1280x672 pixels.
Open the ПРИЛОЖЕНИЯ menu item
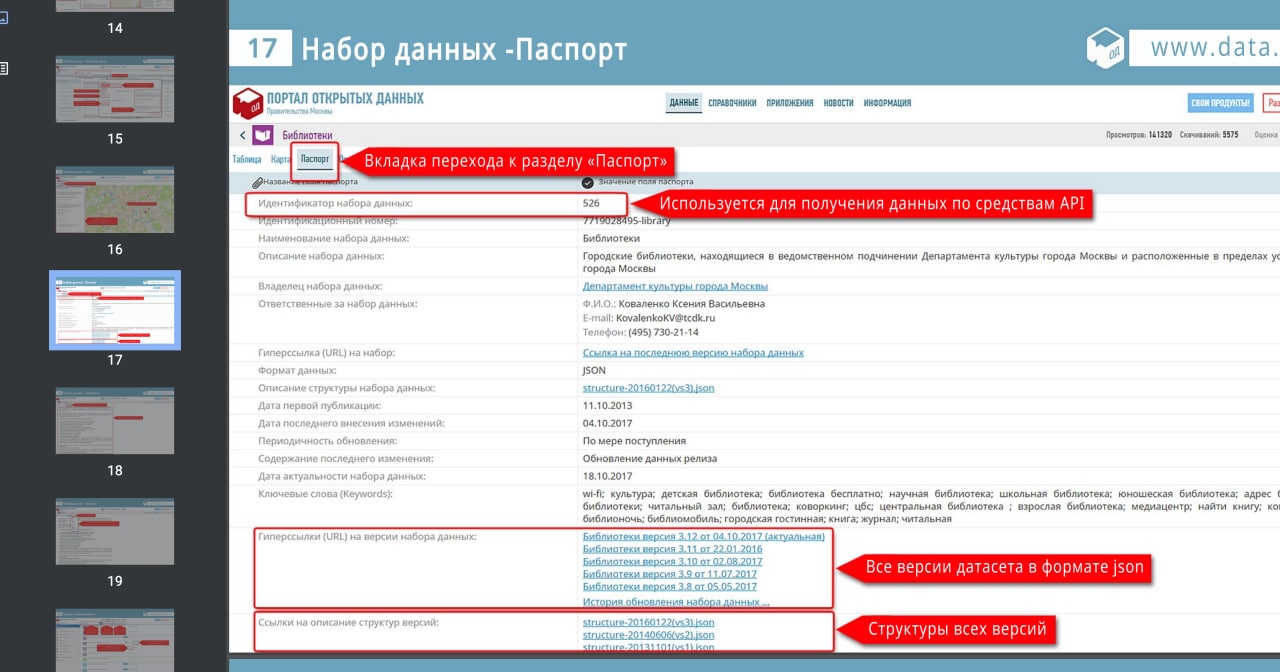[790, 103]
